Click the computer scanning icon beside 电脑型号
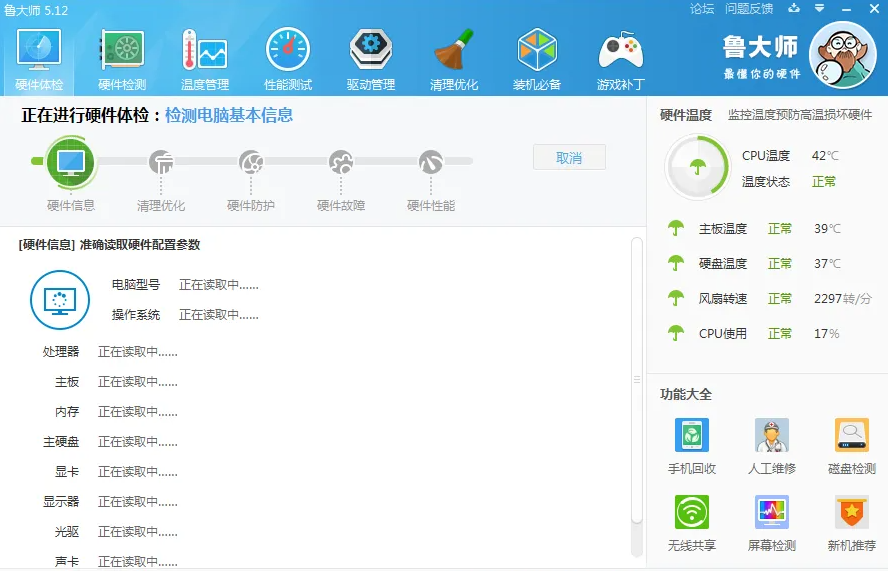The width and height of the screenshot is (888, 571). pyautogui.click(x=59, y=300)
